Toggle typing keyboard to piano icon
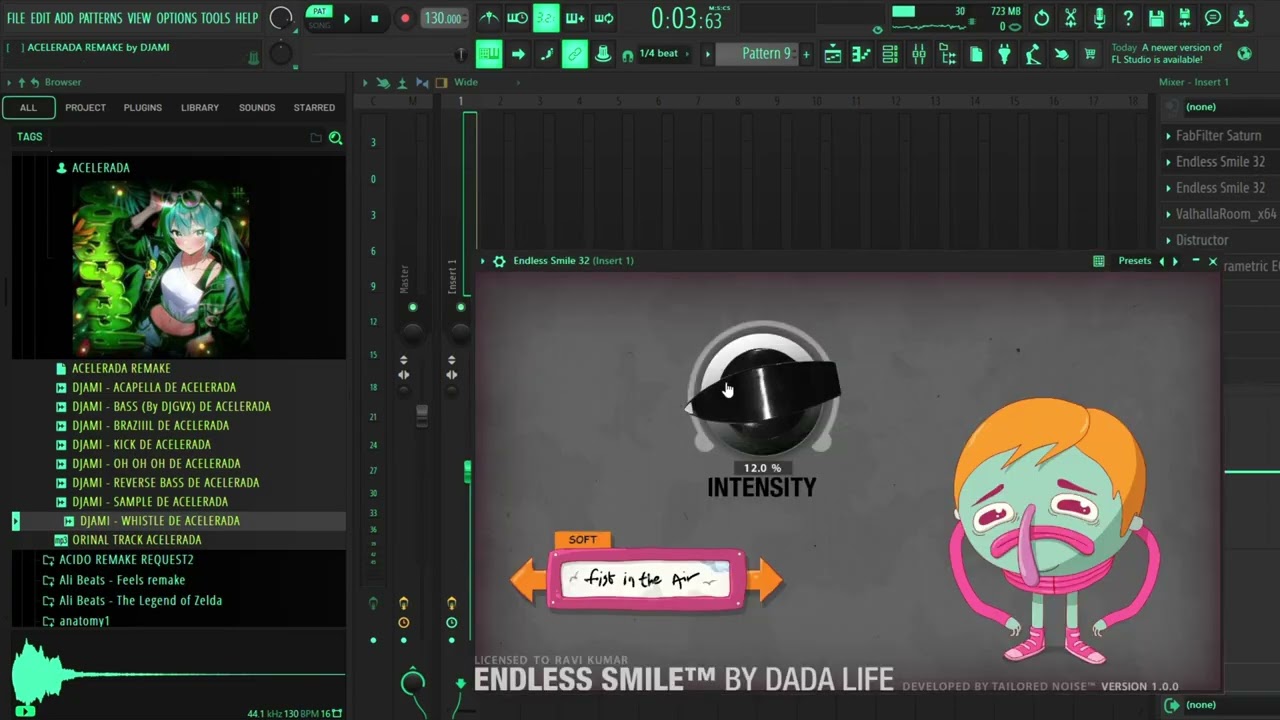Viewport: 1280px width, 720px height. click(x=488, y=54)
